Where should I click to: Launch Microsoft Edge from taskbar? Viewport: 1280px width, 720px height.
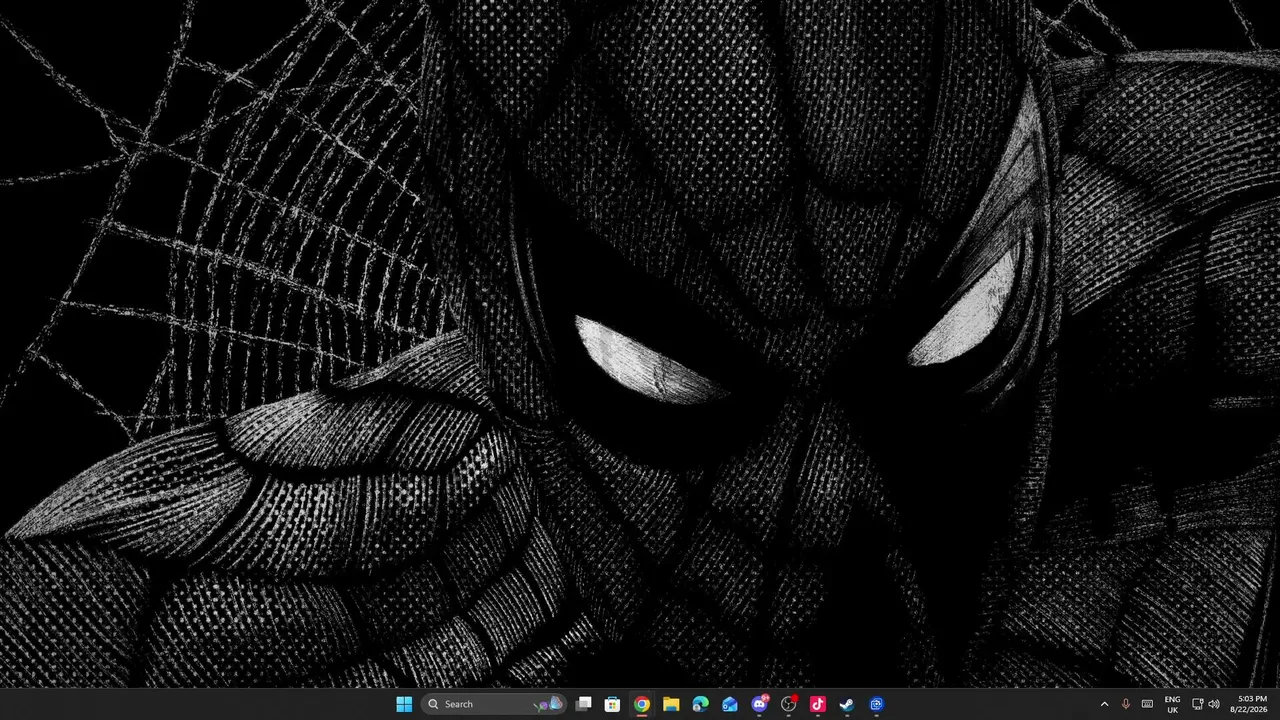700,704
